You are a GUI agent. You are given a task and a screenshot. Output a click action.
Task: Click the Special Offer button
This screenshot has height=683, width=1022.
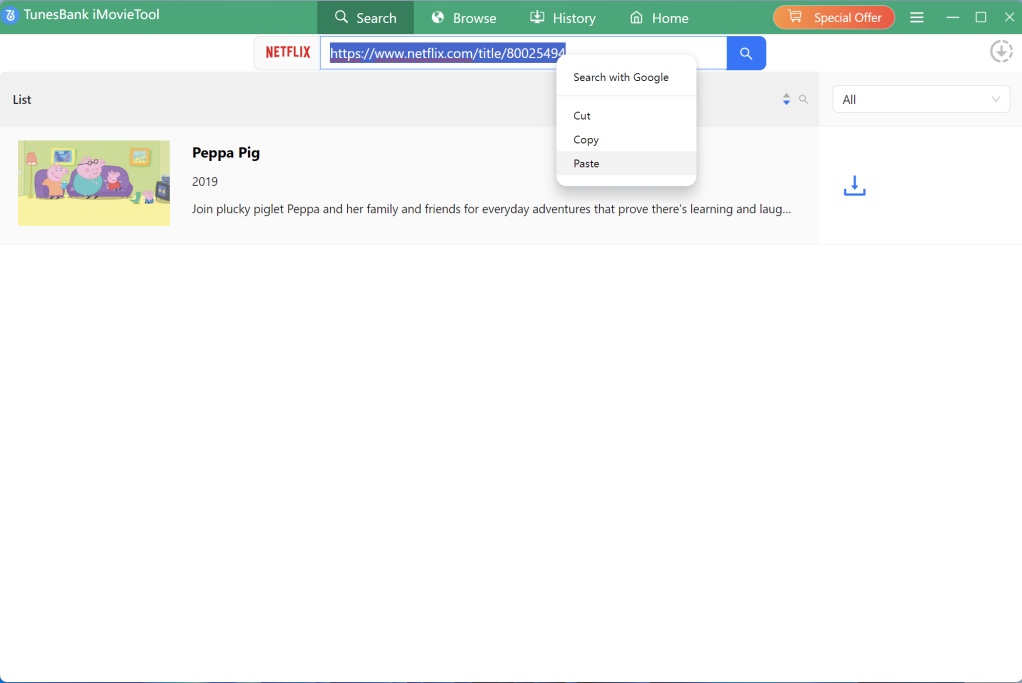(x=834, y=18)
